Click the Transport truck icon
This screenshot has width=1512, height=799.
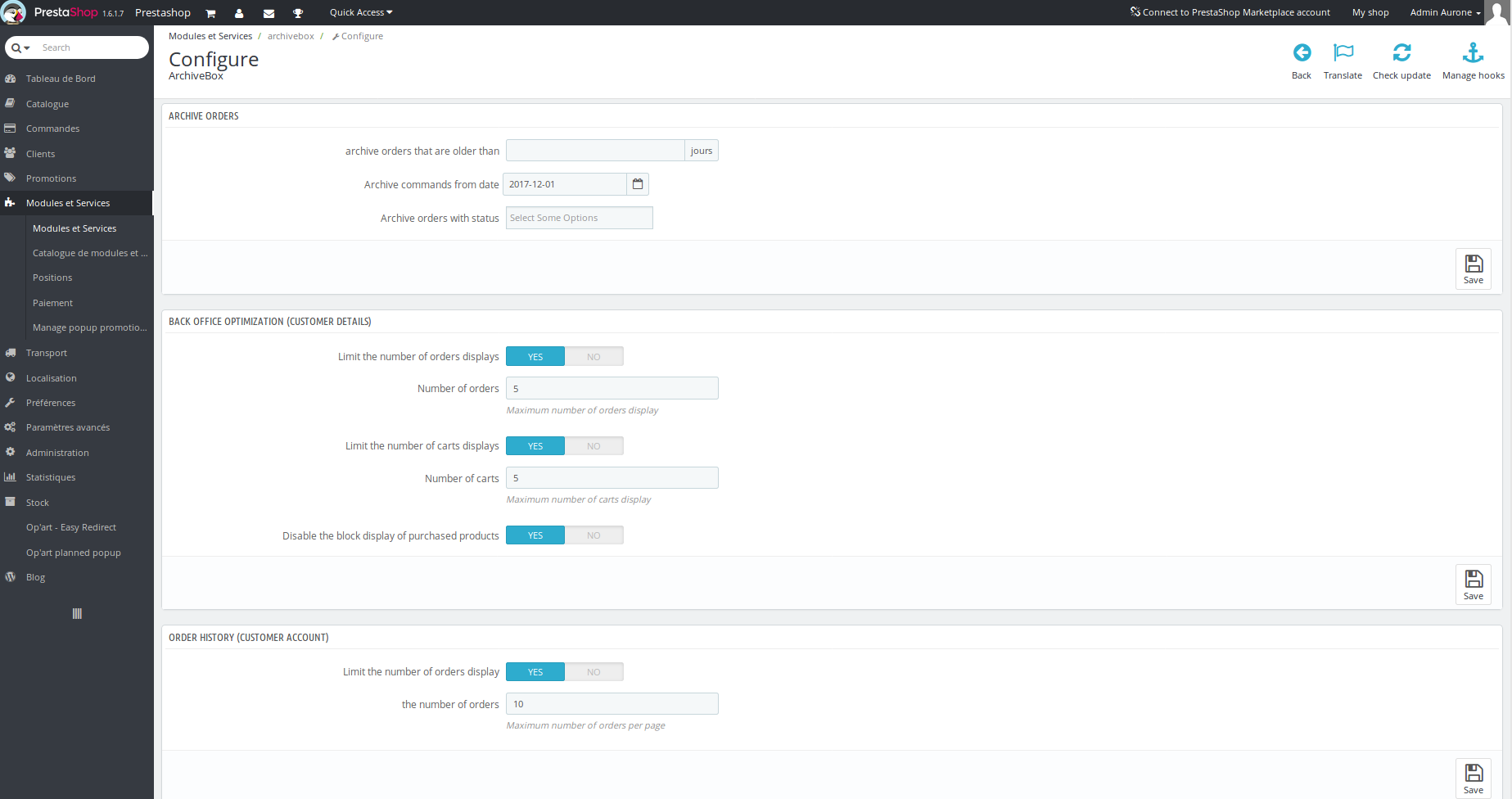[x=11, y=353]
